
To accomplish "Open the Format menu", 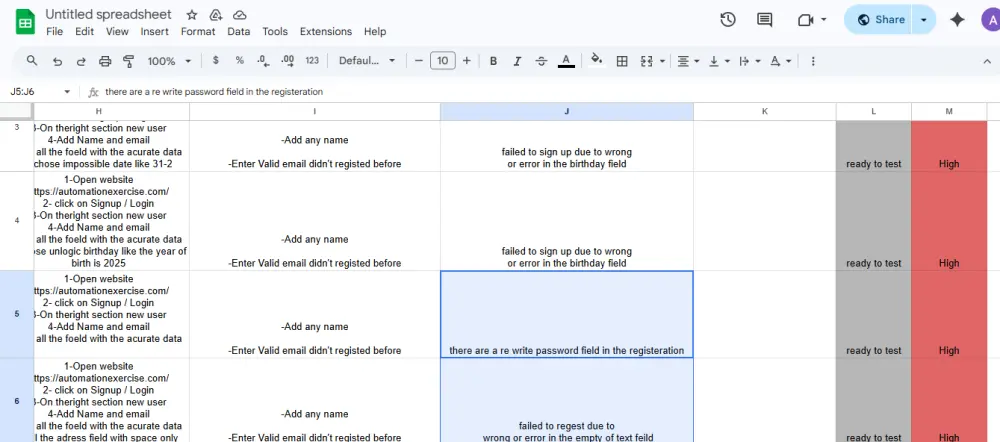I will coord(197,31).
